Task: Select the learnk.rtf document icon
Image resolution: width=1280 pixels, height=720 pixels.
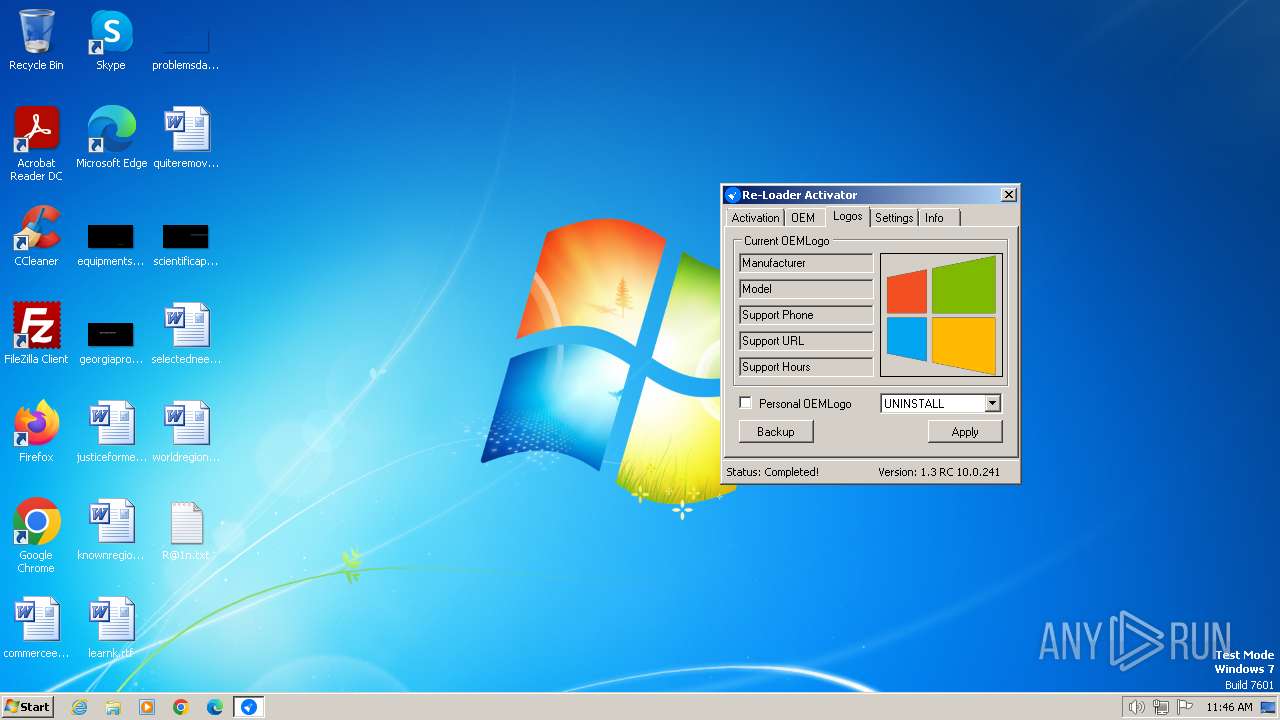Action: [110, 628]
